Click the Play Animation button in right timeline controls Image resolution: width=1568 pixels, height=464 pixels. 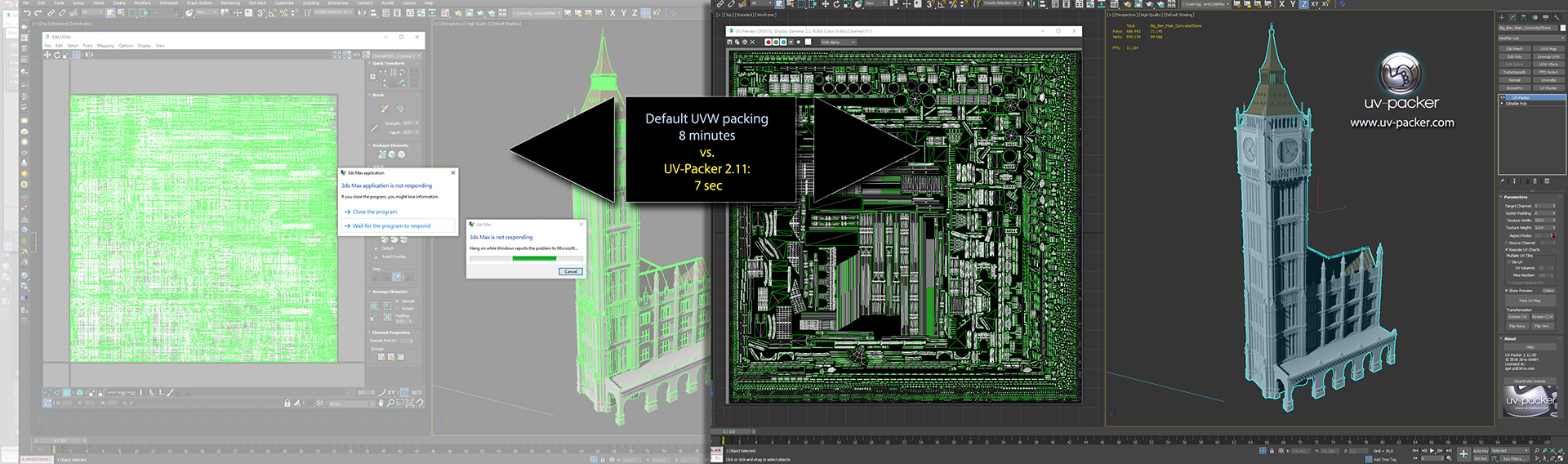(x=1432, y=451)
